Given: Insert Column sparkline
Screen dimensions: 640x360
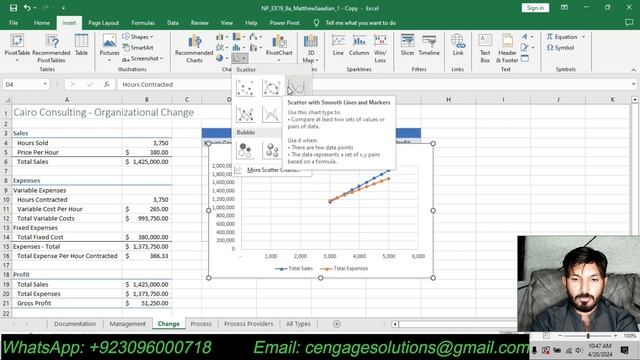Looking at the screenshot, I should pos(359,45).
